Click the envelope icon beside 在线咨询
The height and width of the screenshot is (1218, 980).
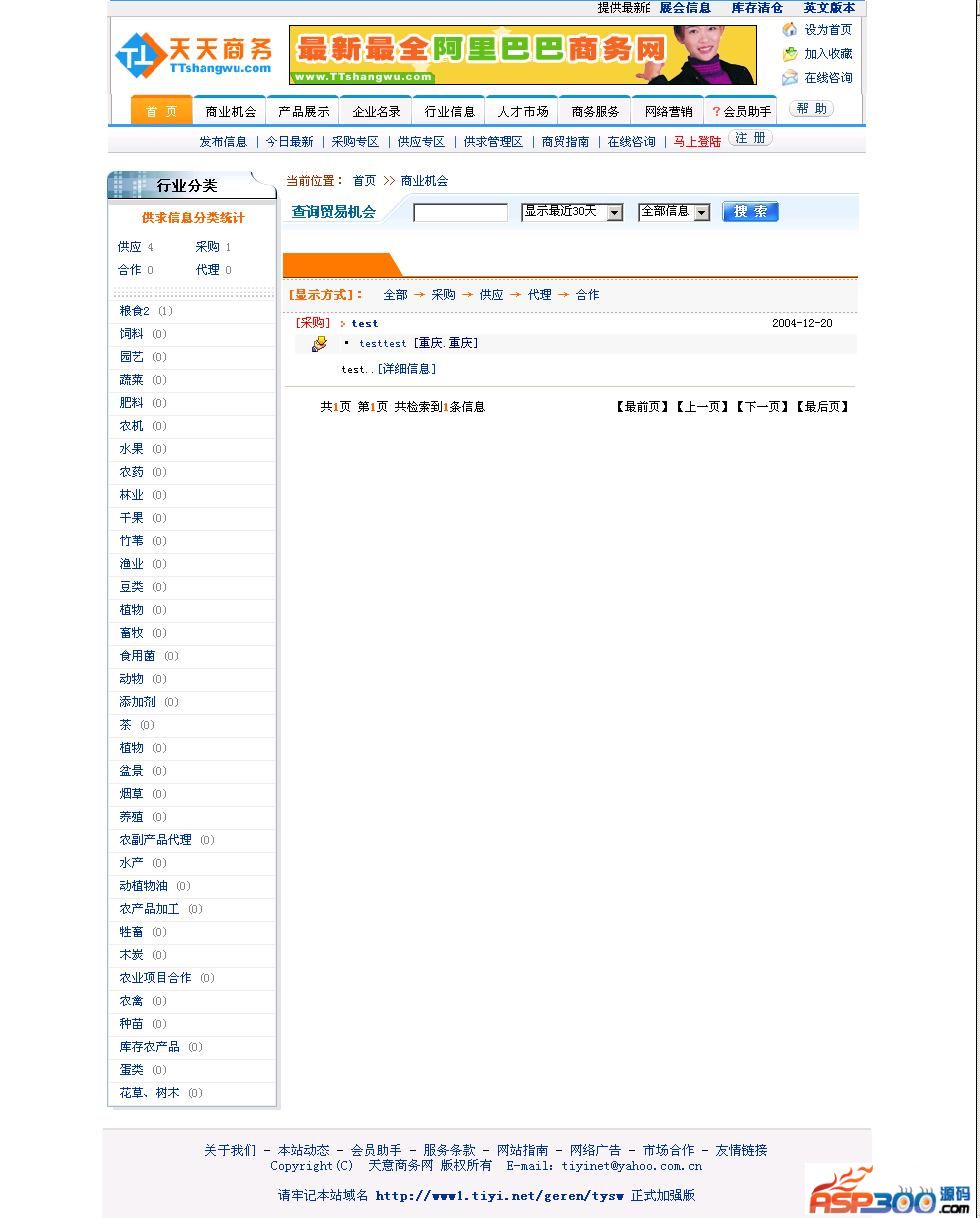click(x=790, y=77)
